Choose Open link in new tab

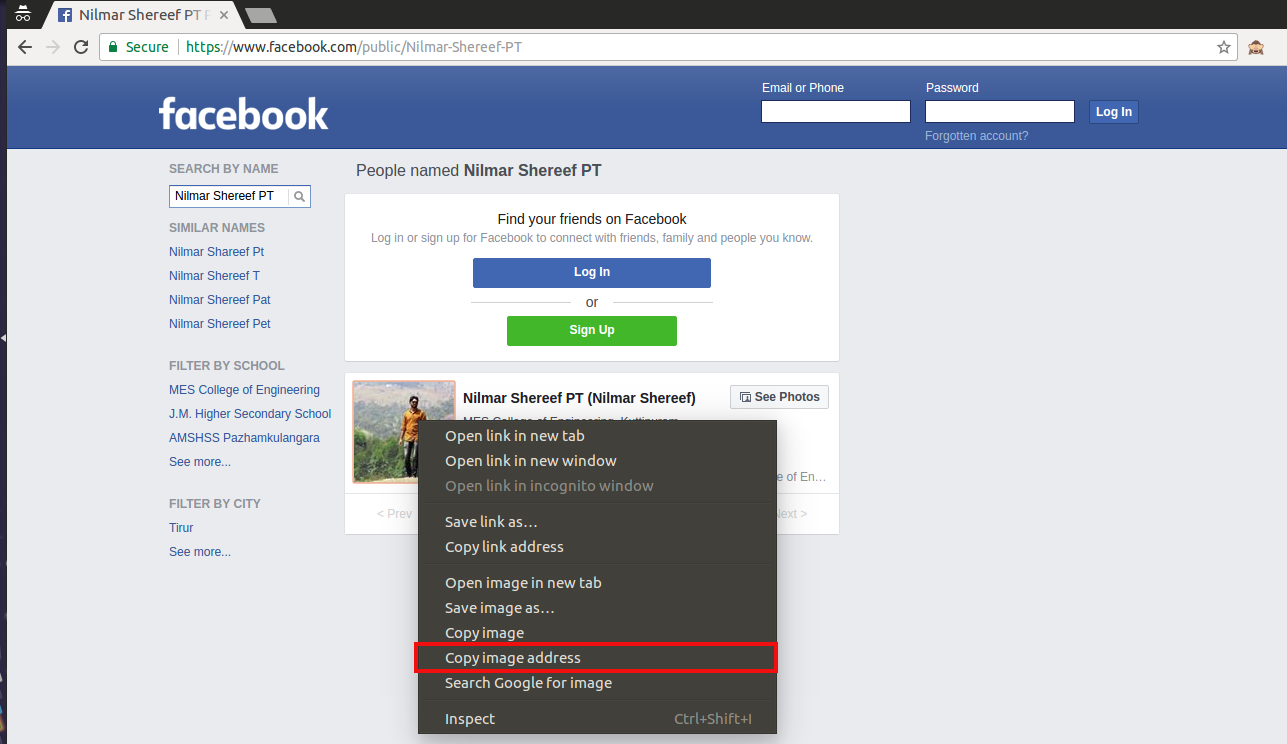click(597, 436)
